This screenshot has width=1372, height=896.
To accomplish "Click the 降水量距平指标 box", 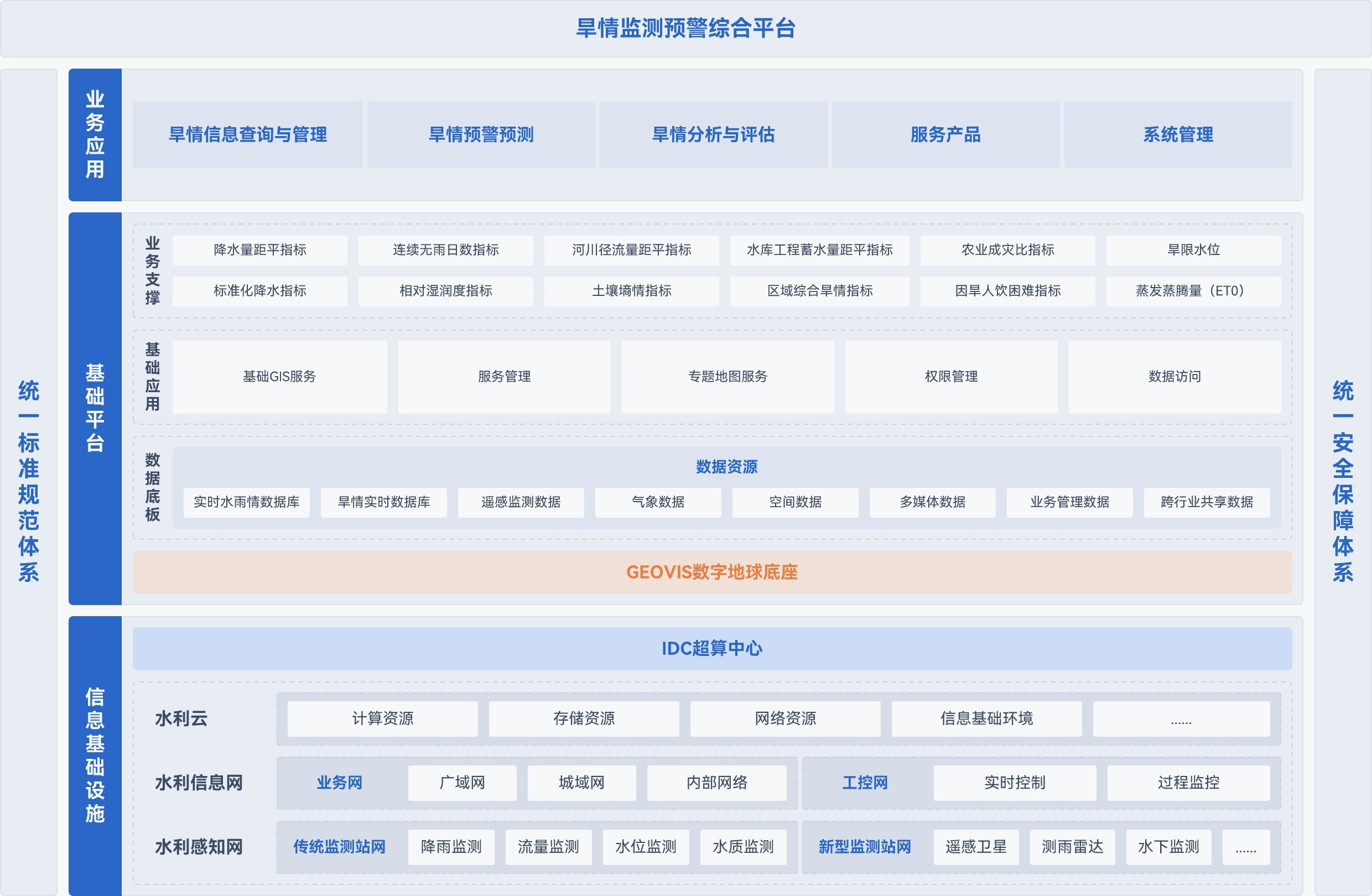I will coord(260,250).
